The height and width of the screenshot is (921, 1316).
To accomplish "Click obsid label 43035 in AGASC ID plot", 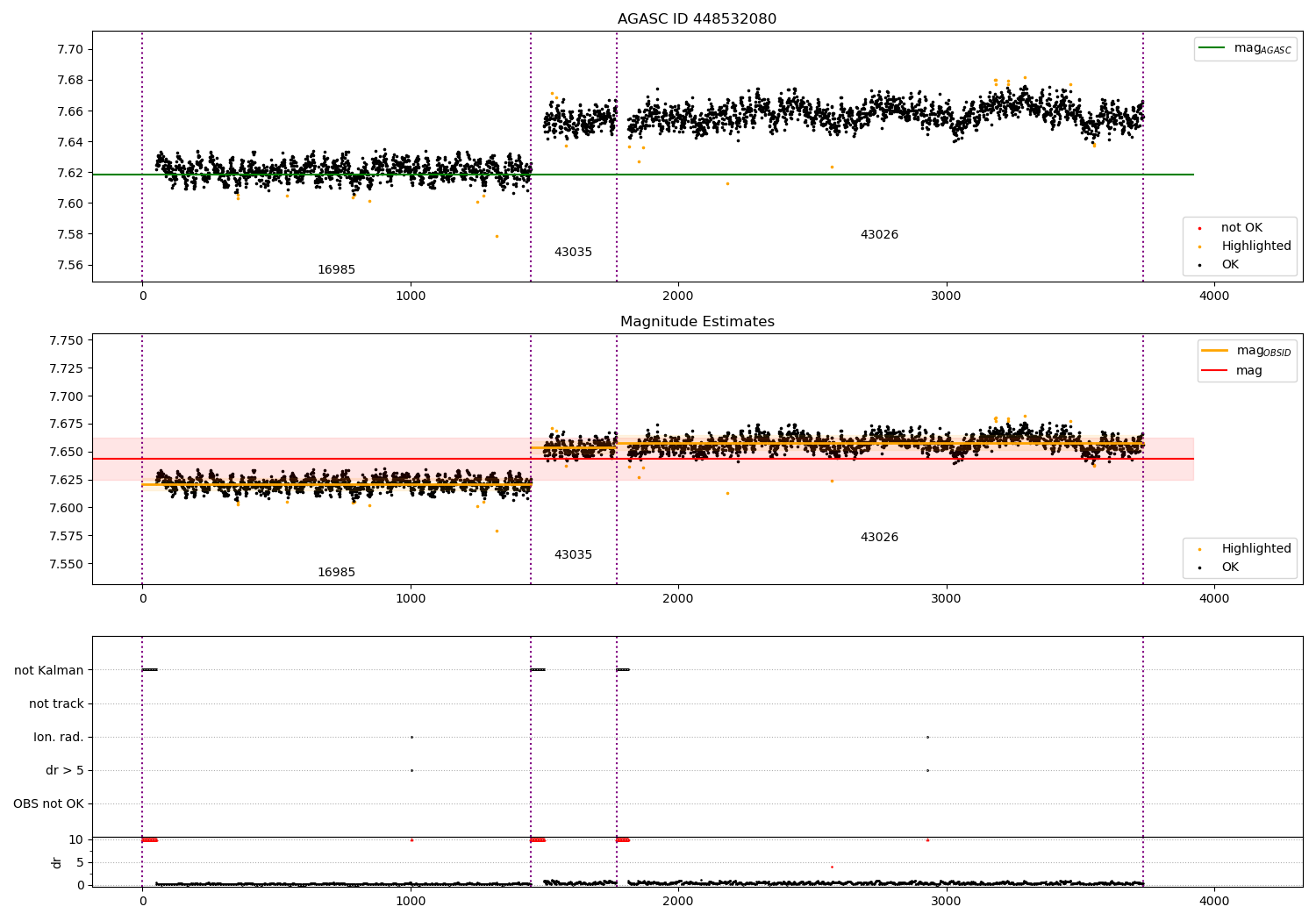I will pyautogui.click(x=573, y=253).
